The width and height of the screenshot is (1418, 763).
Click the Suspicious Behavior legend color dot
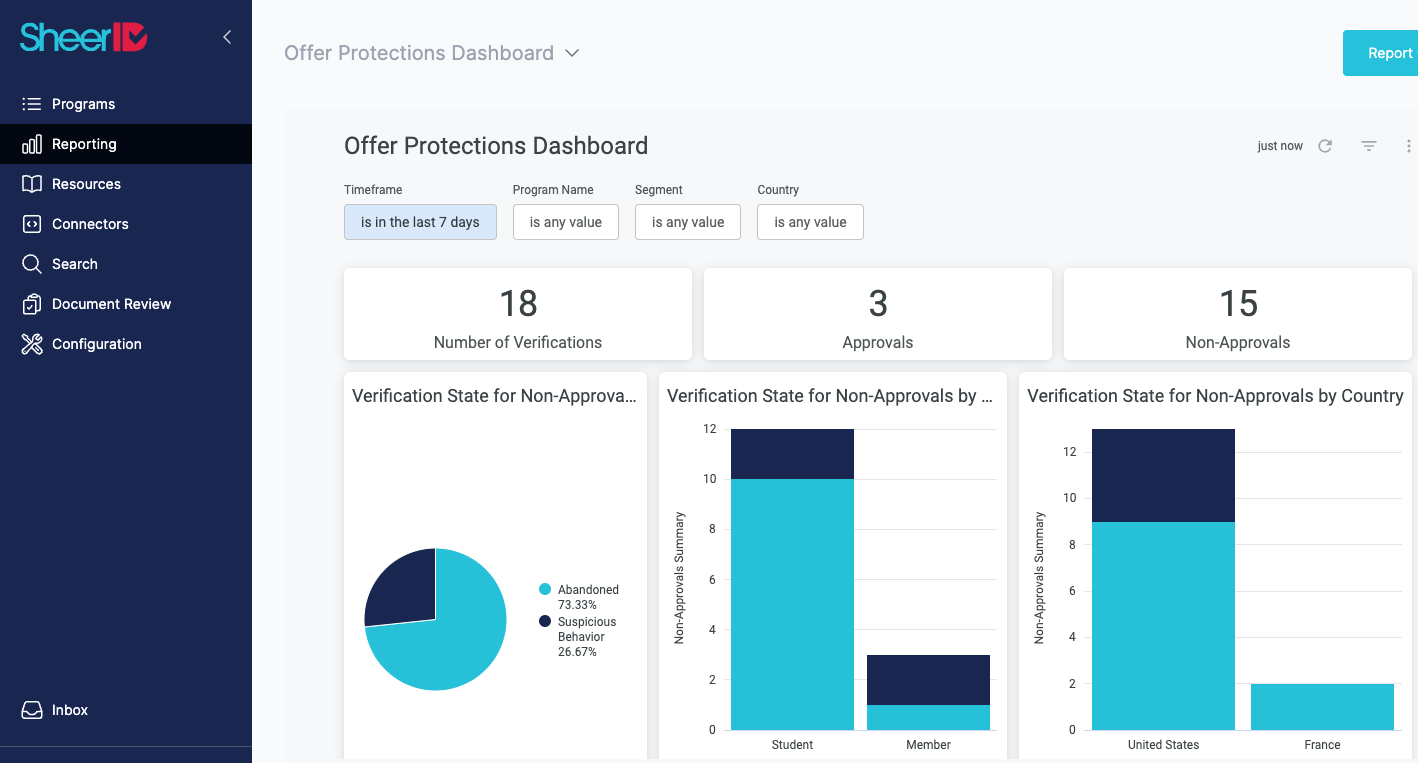pos(545,622)
